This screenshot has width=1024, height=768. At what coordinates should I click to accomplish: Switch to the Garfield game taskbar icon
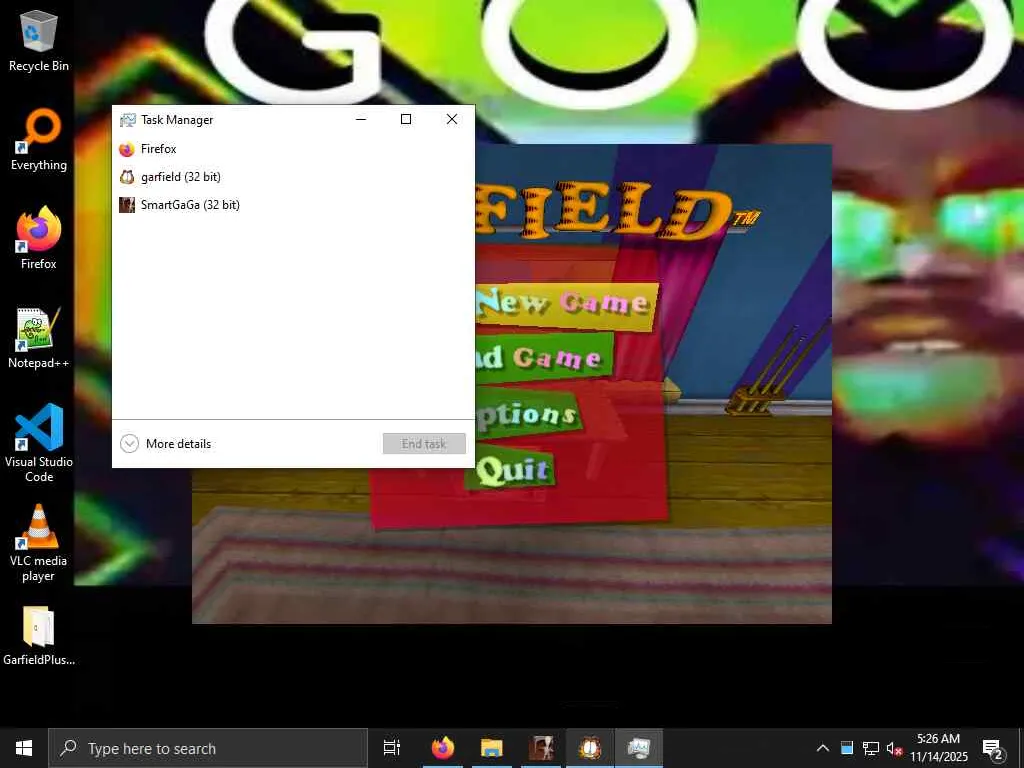click(590, 748)
